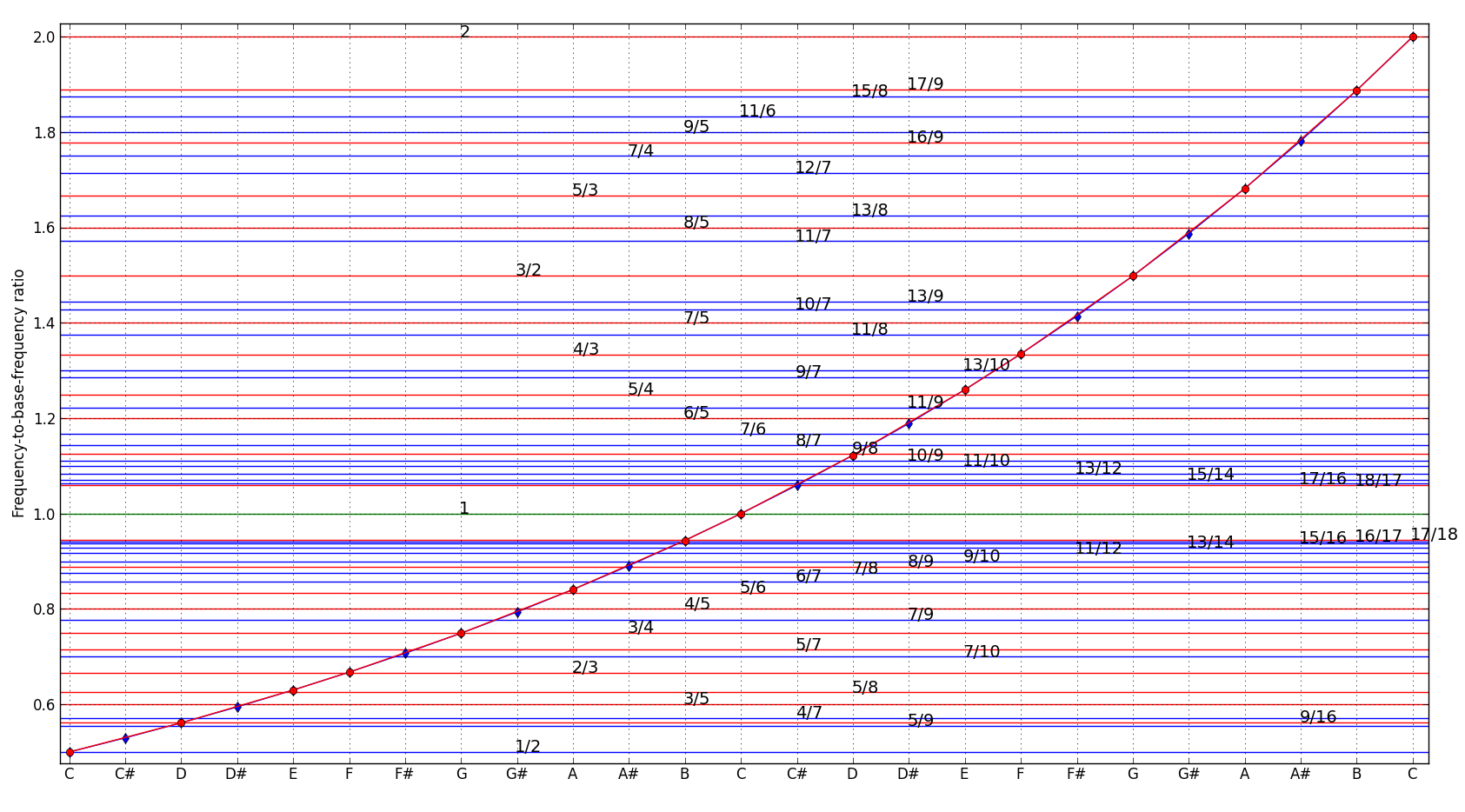
Task: Select the 13/10 ratio label
Action: click(986, 365)
